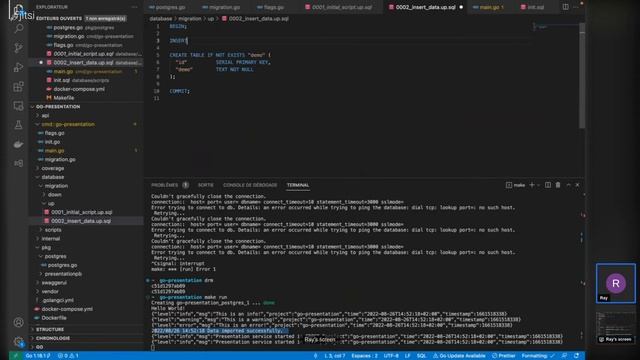Split the editor to the right
Image resolution: width=640 pixels, height=360 pixels.
click(565, 7)
